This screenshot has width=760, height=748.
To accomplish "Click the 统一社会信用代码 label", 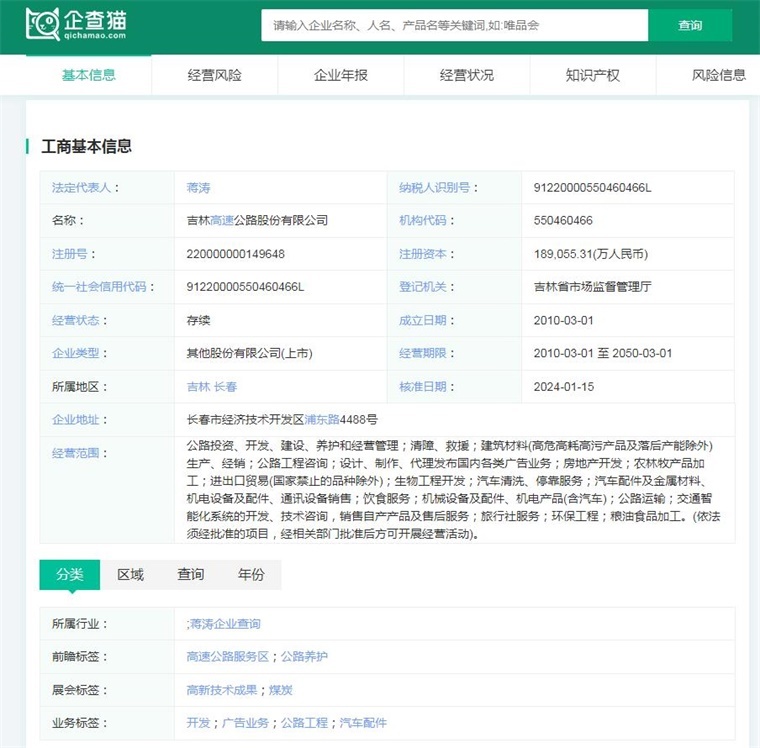I will (x=99, y=287).
